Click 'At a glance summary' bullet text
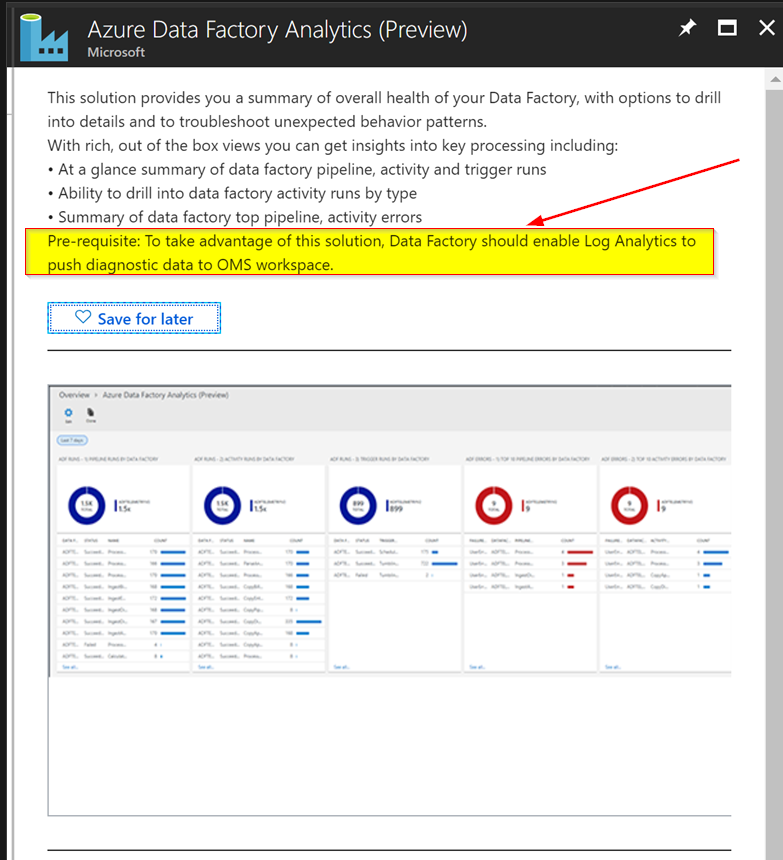The height and width of the screenshot is (860, 783). 297,169
